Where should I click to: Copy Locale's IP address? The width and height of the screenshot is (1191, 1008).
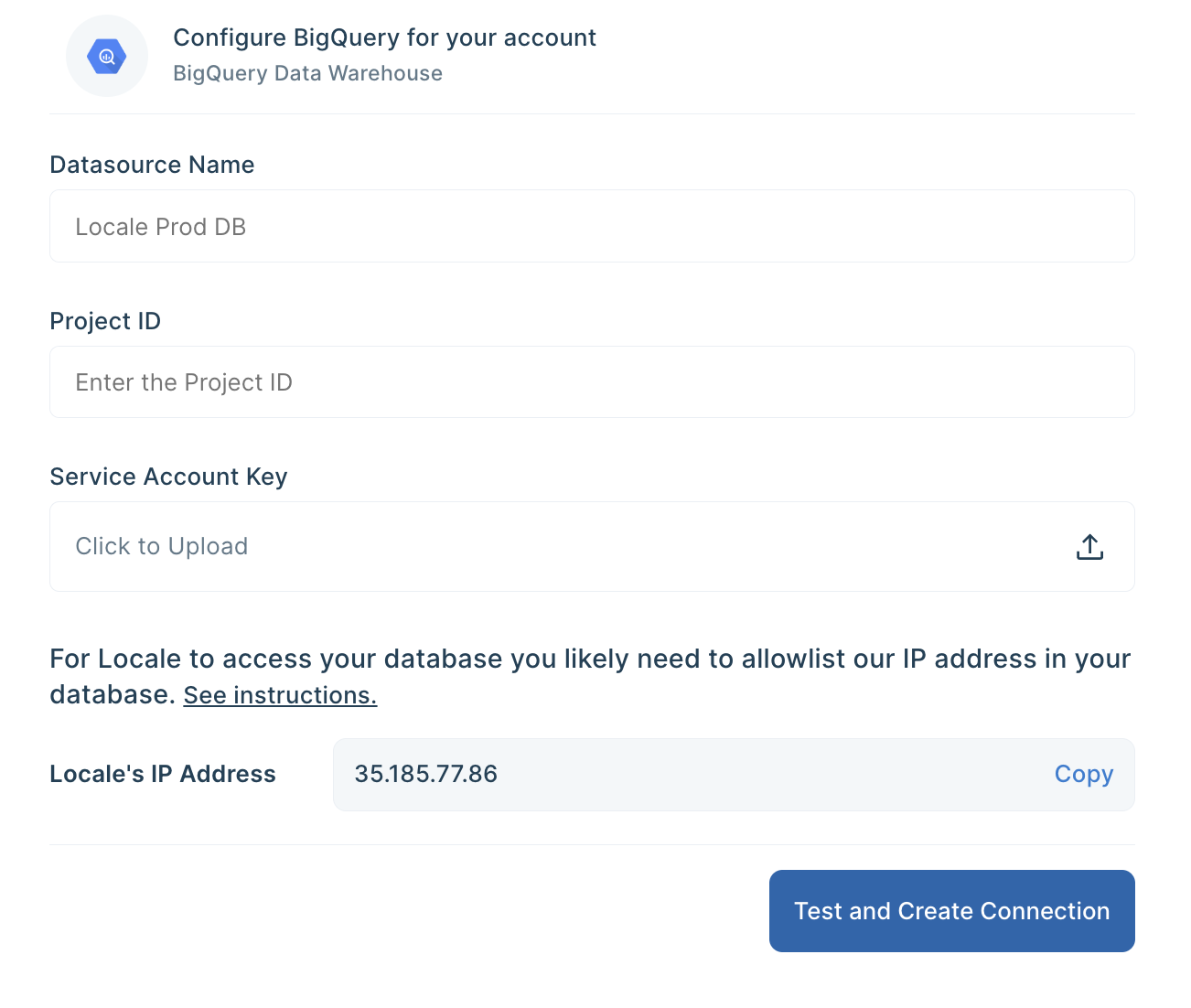point(1084,774)
